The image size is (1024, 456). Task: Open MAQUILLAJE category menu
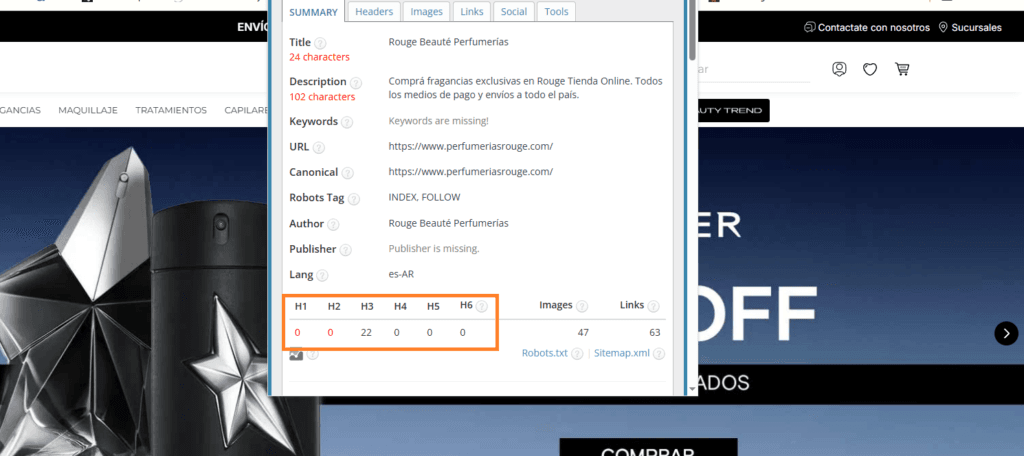click(88, 110)
